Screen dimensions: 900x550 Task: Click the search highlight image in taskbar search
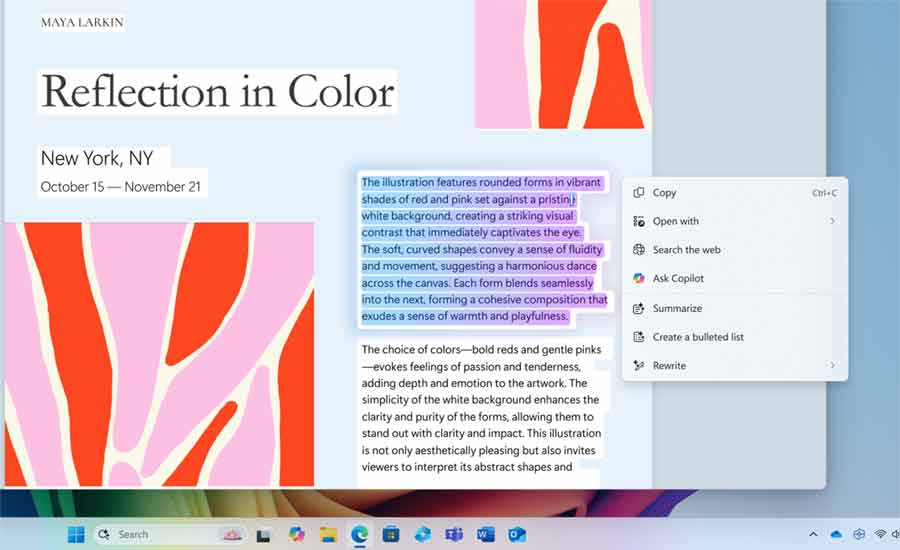click(x=232, y=534)
